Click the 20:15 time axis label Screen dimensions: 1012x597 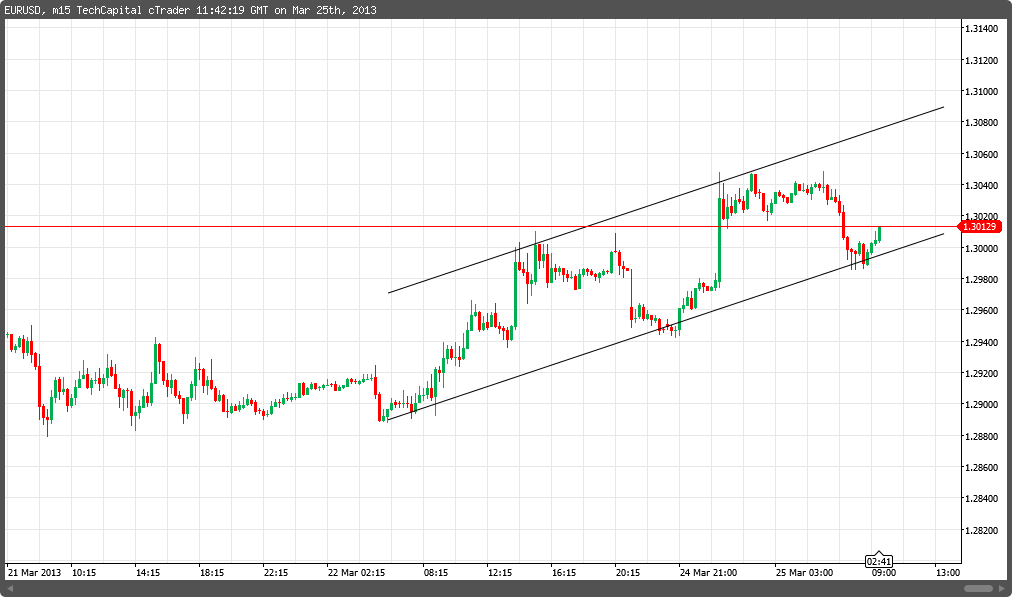click(x=627, y=572)
